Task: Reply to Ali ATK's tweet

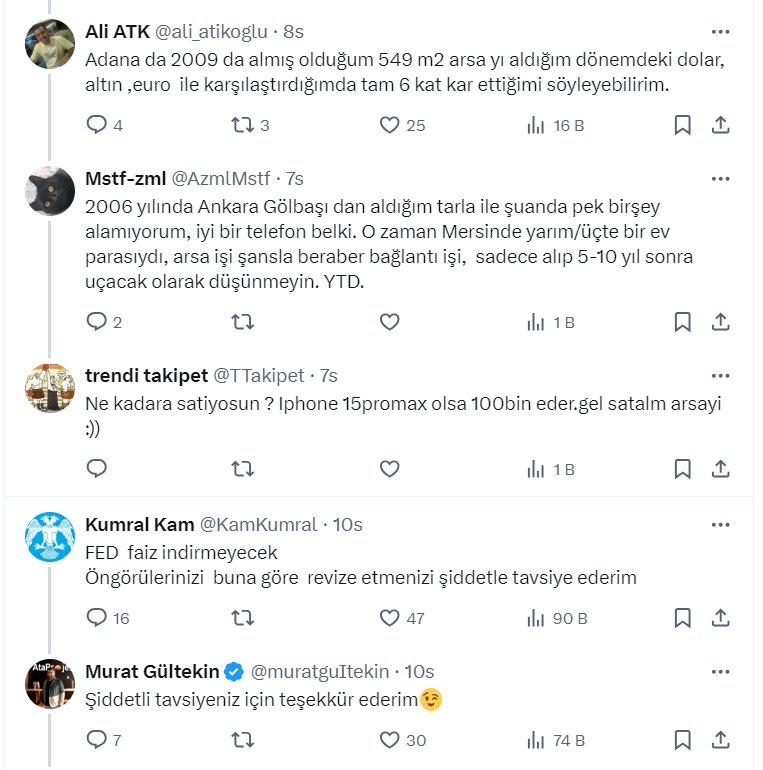Action: coord(97,125)
